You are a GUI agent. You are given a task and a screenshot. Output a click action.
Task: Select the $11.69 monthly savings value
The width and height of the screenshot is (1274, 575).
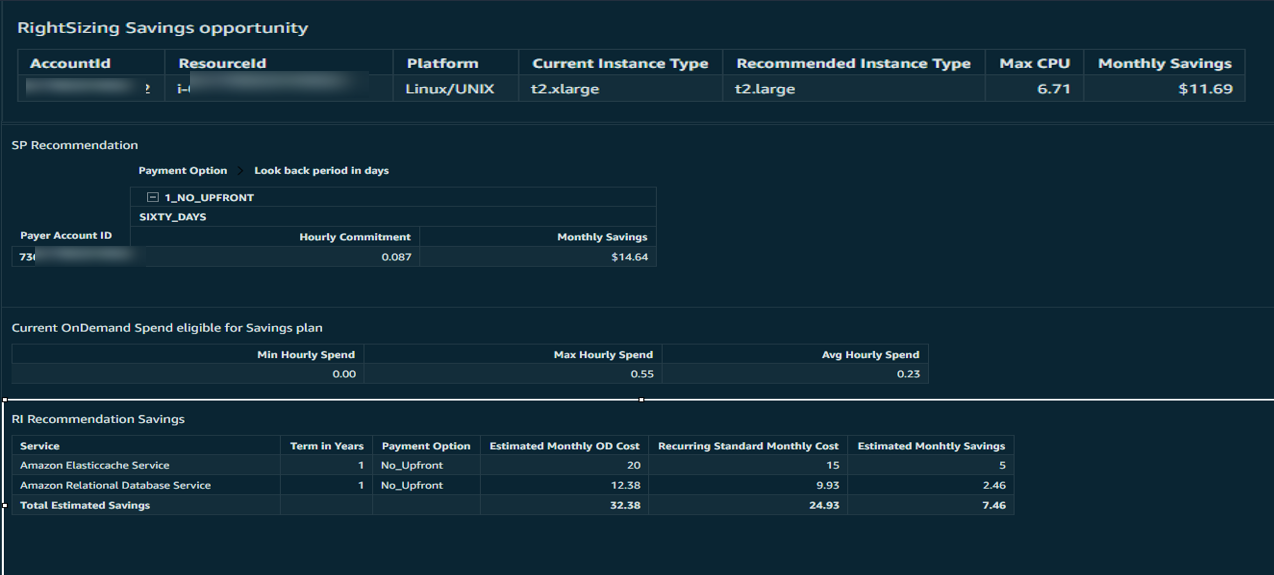(x=1205, y=89)
